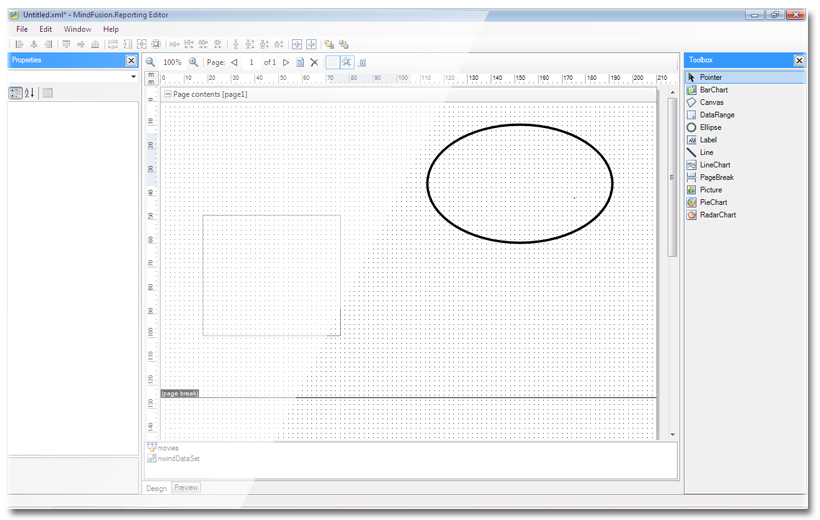
Task: Click the zoom in magnifier icon
Action: click(194, 62)
